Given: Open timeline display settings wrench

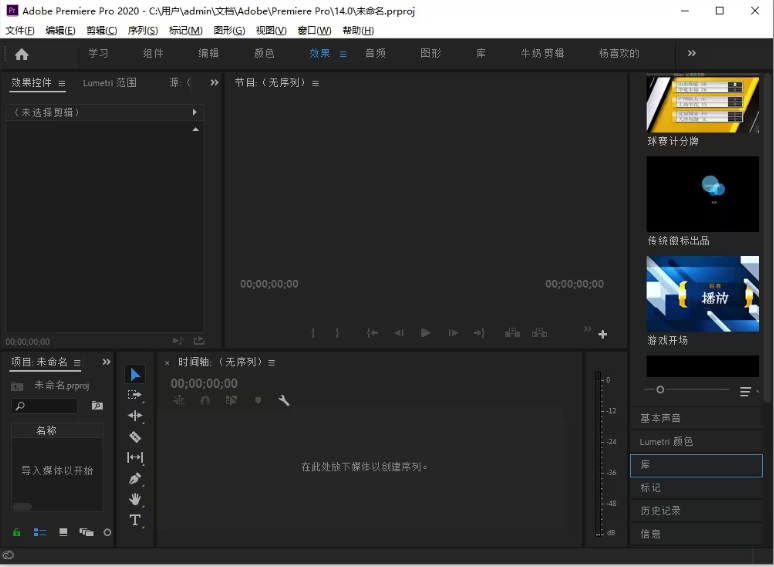Looking at the screenshot, I should click(x=284, y=400).
